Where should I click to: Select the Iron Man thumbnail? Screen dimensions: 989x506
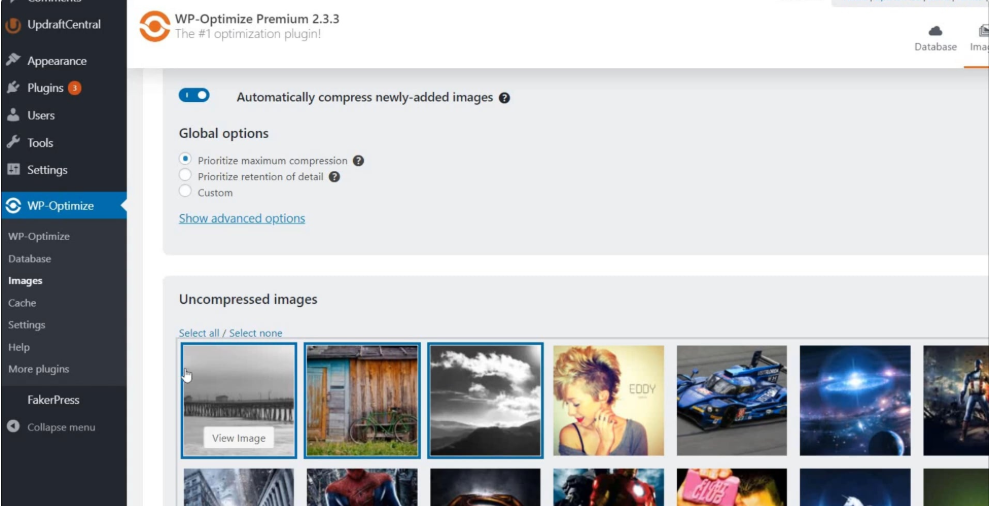[609, 487]
